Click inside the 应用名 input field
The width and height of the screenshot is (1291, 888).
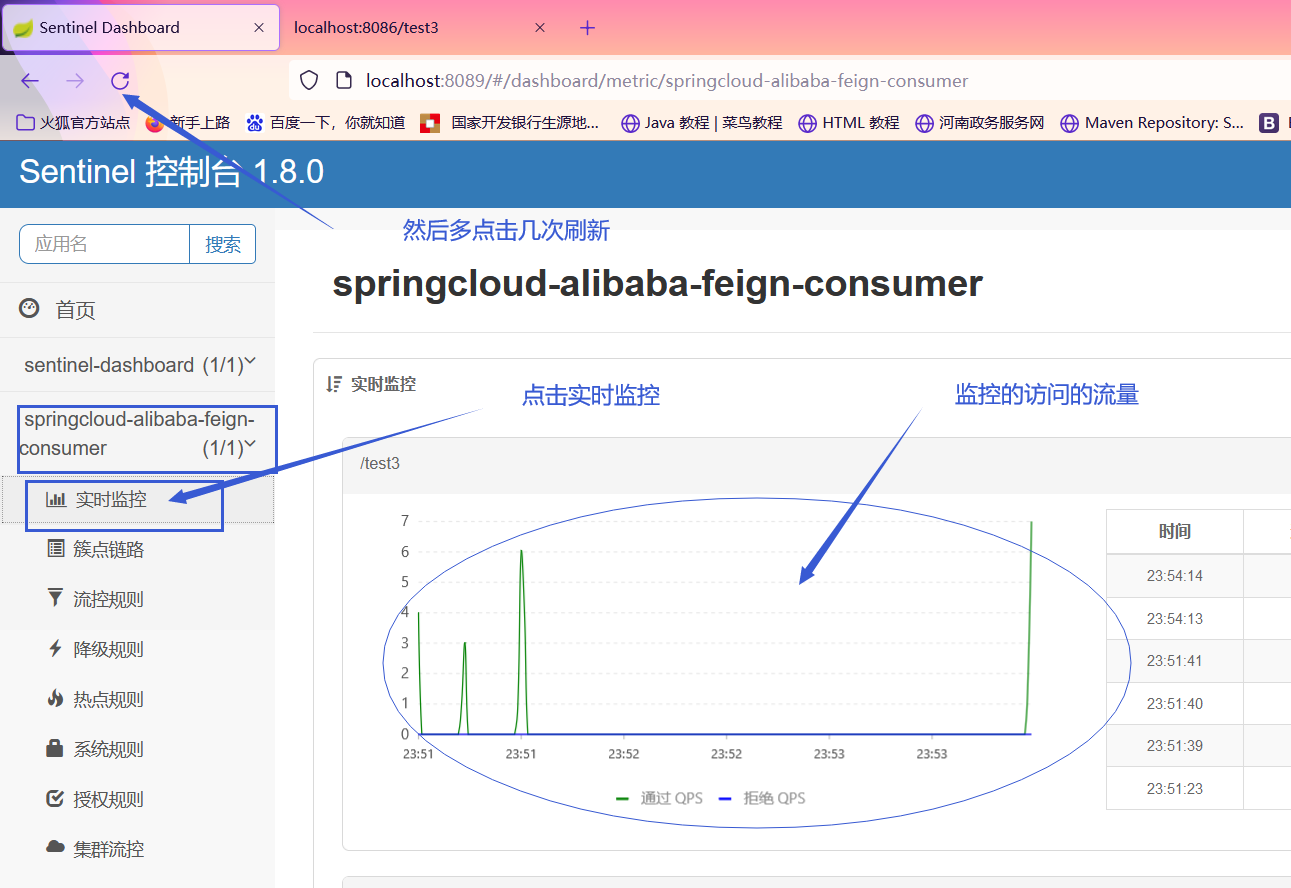pos(104,243)
